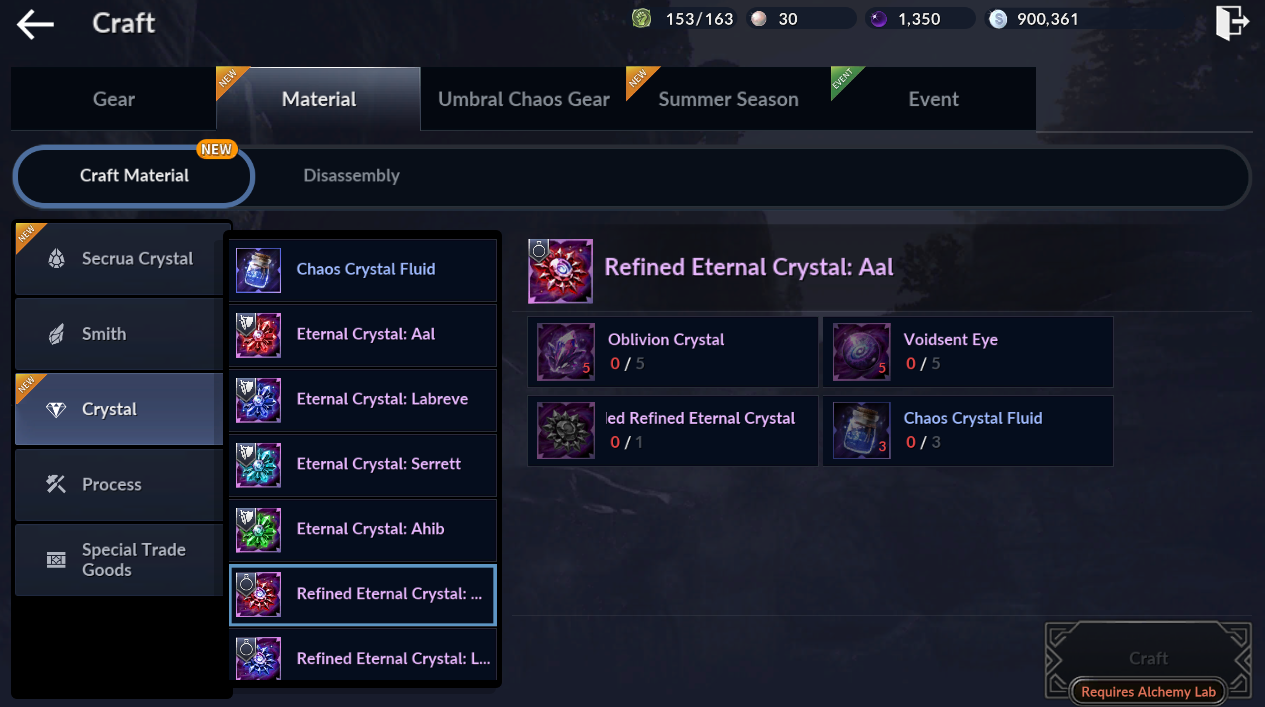1265x707 pixels.
Task: Click the back arrow icon
Action: (x=35, y=23)
